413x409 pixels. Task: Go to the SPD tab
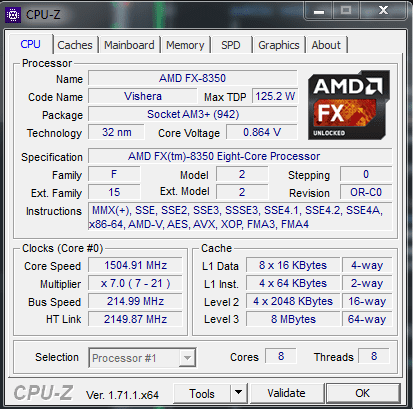click(231, 45)
